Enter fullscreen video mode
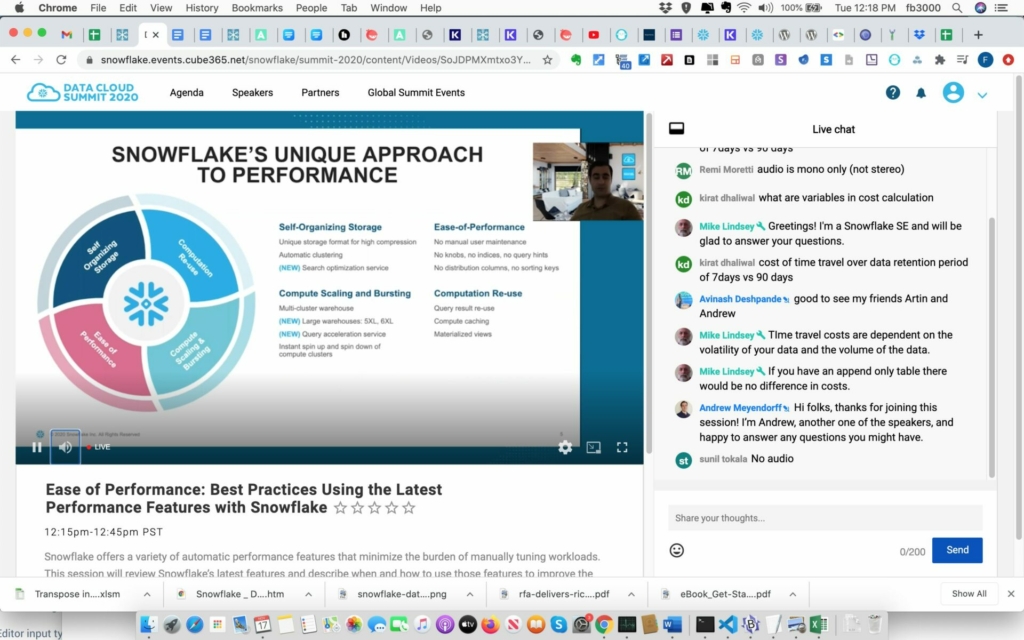 pyautogui.click(x=622, y=447)
